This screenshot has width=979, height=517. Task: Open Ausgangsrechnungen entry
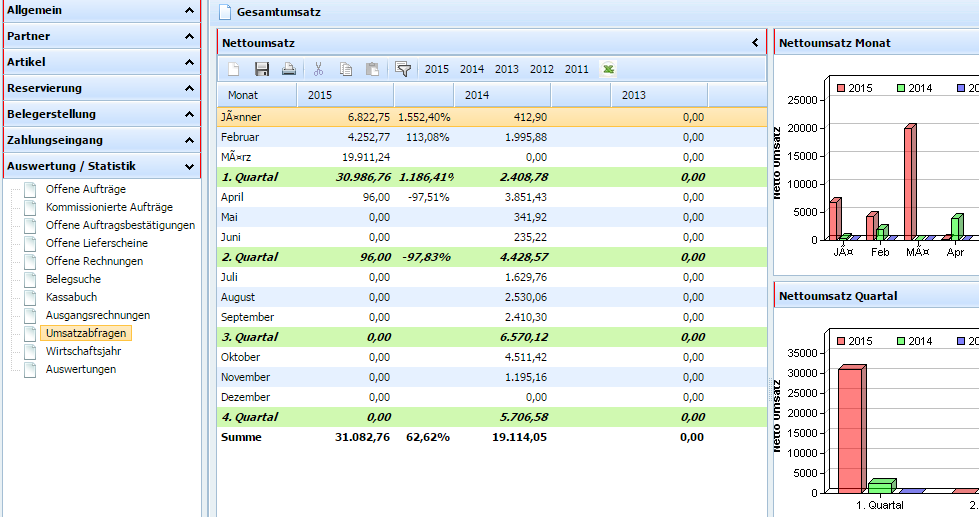point(98,315)
